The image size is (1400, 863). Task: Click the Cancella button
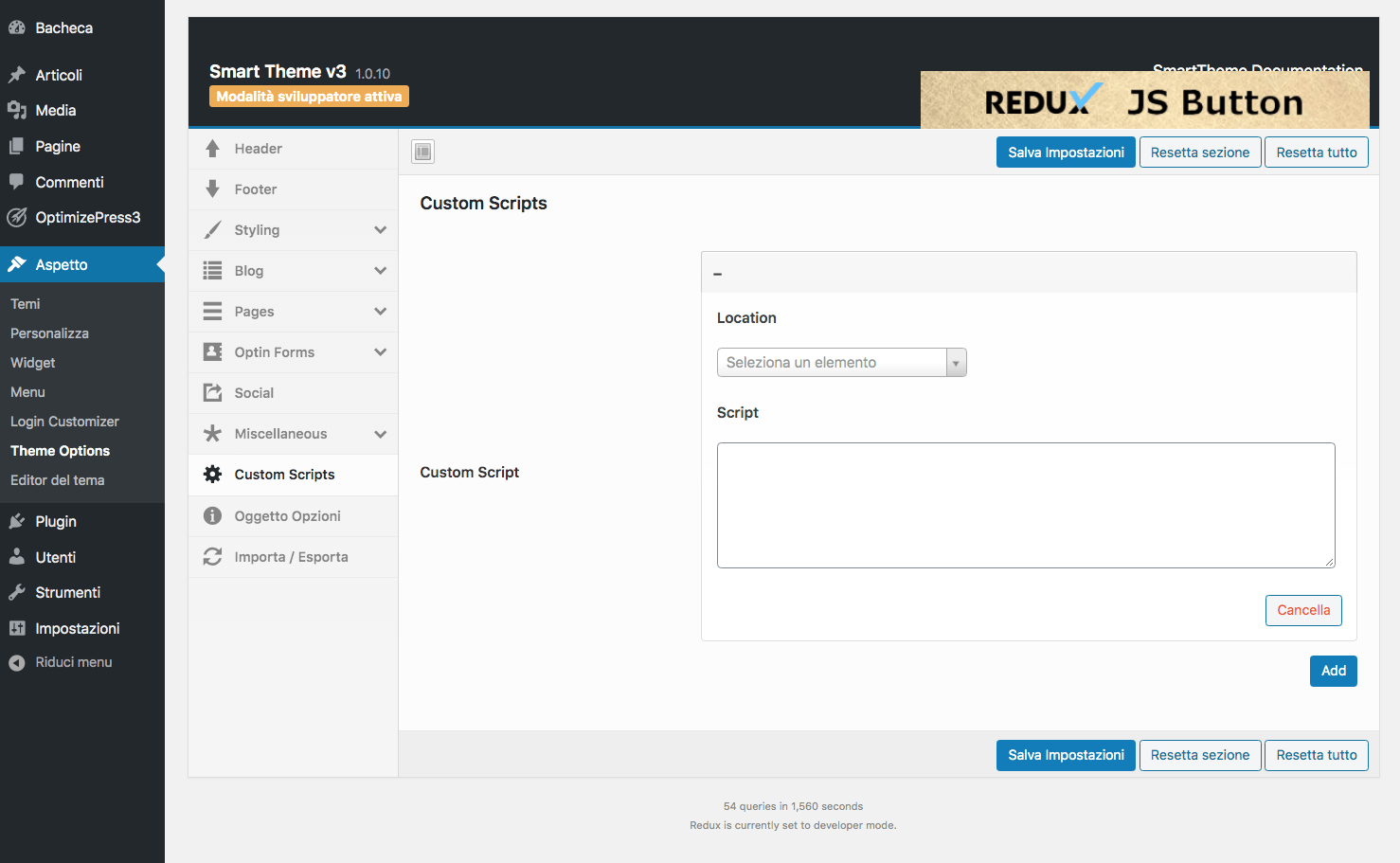[x=1303, y=610]
